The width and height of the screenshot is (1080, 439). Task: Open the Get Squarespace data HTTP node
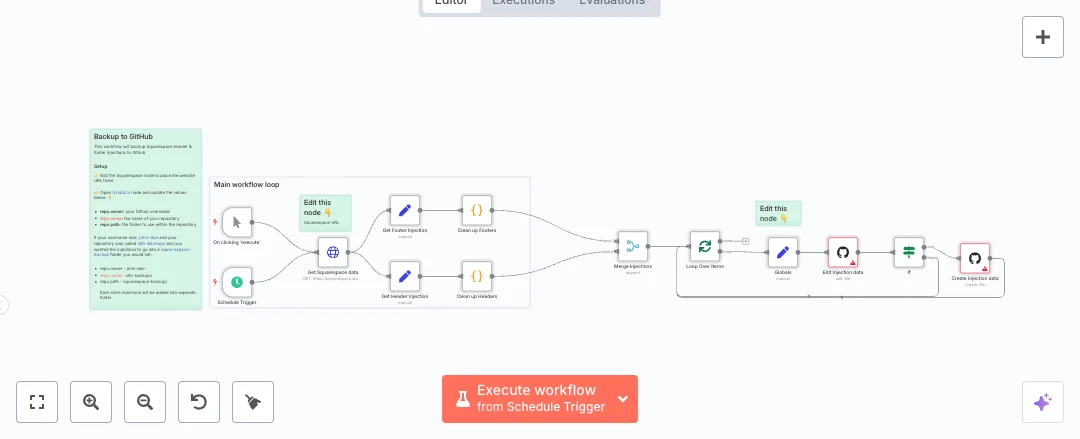333,252
